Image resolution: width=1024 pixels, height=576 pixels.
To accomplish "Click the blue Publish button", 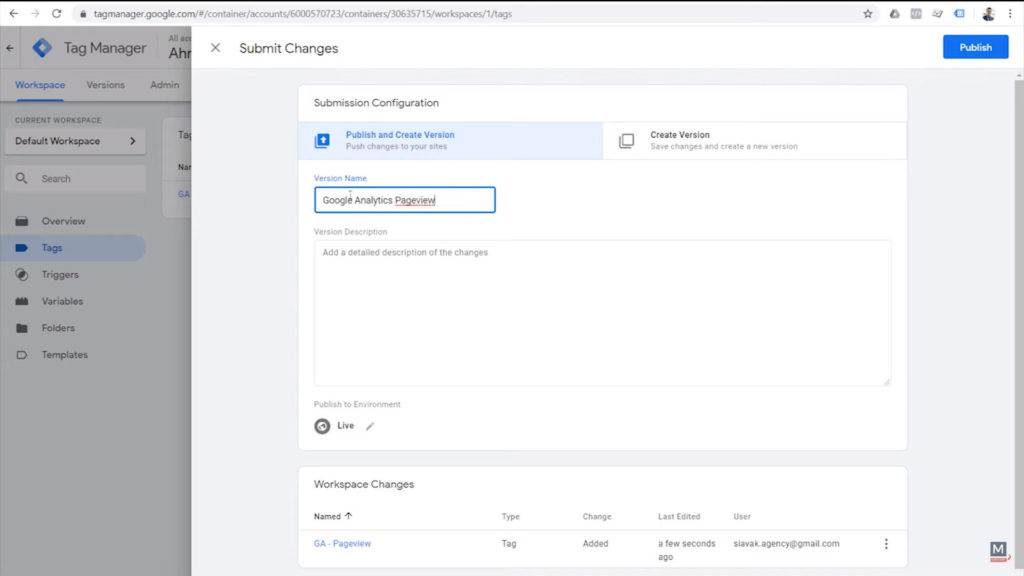I will pyautogui.click(x=975, y=47).
